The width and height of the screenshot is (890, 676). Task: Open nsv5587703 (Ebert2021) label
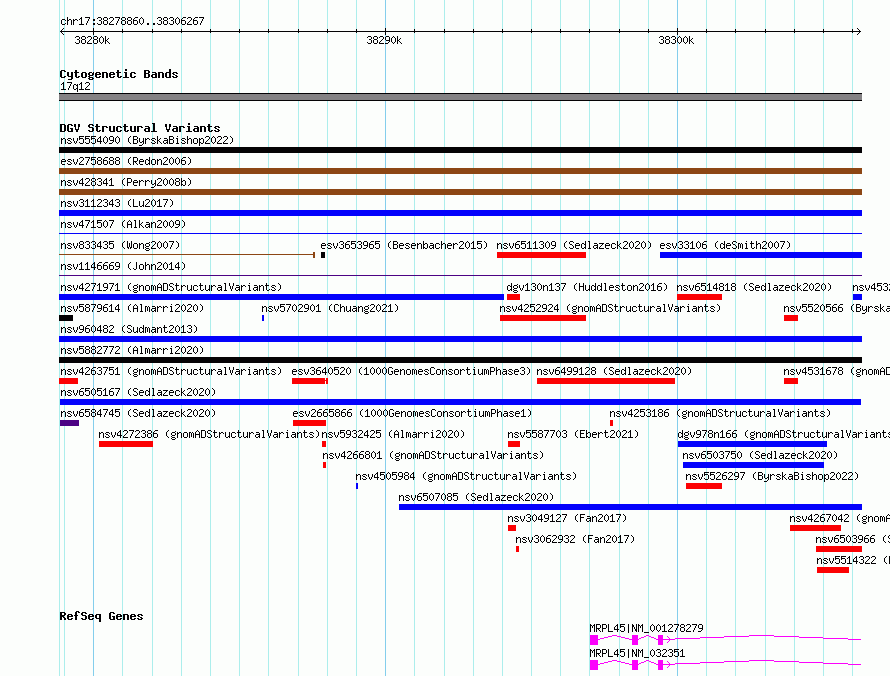[x=573, y=434]
